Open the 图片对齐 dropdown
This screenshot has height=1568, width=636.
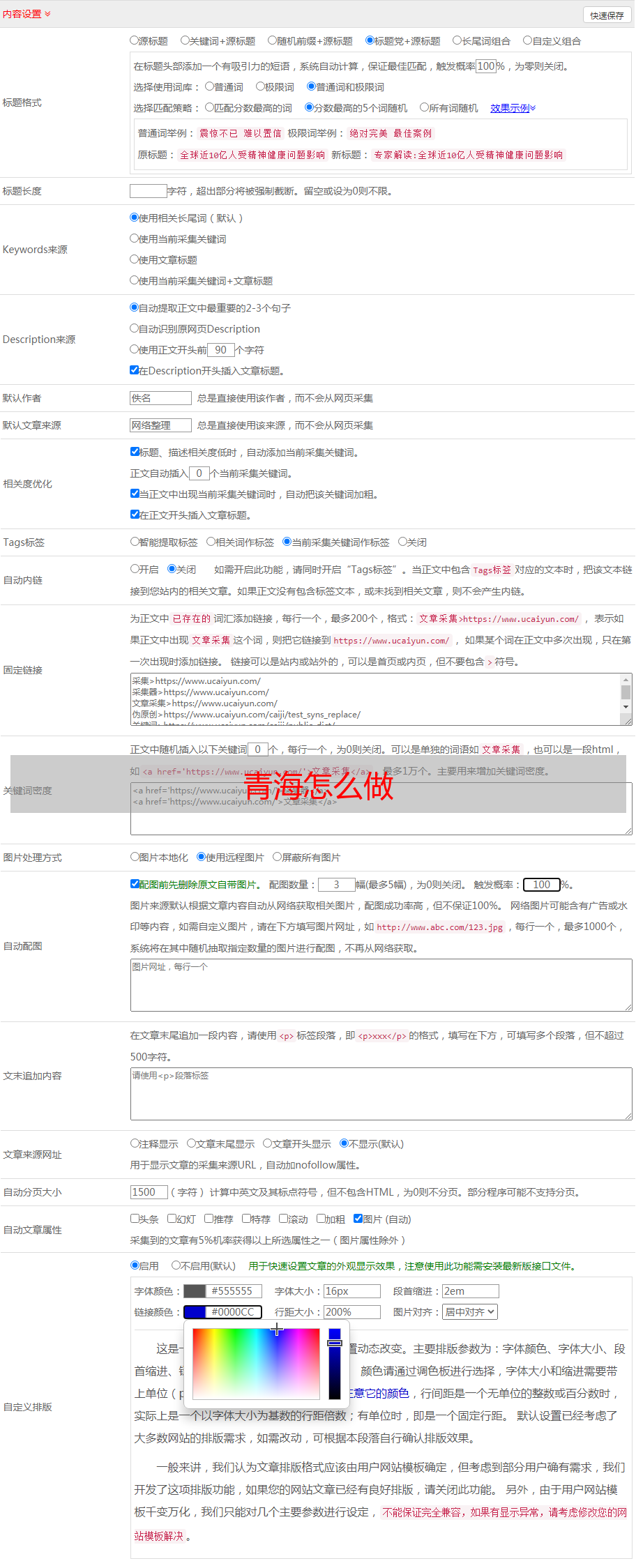tap(471, 1312)
